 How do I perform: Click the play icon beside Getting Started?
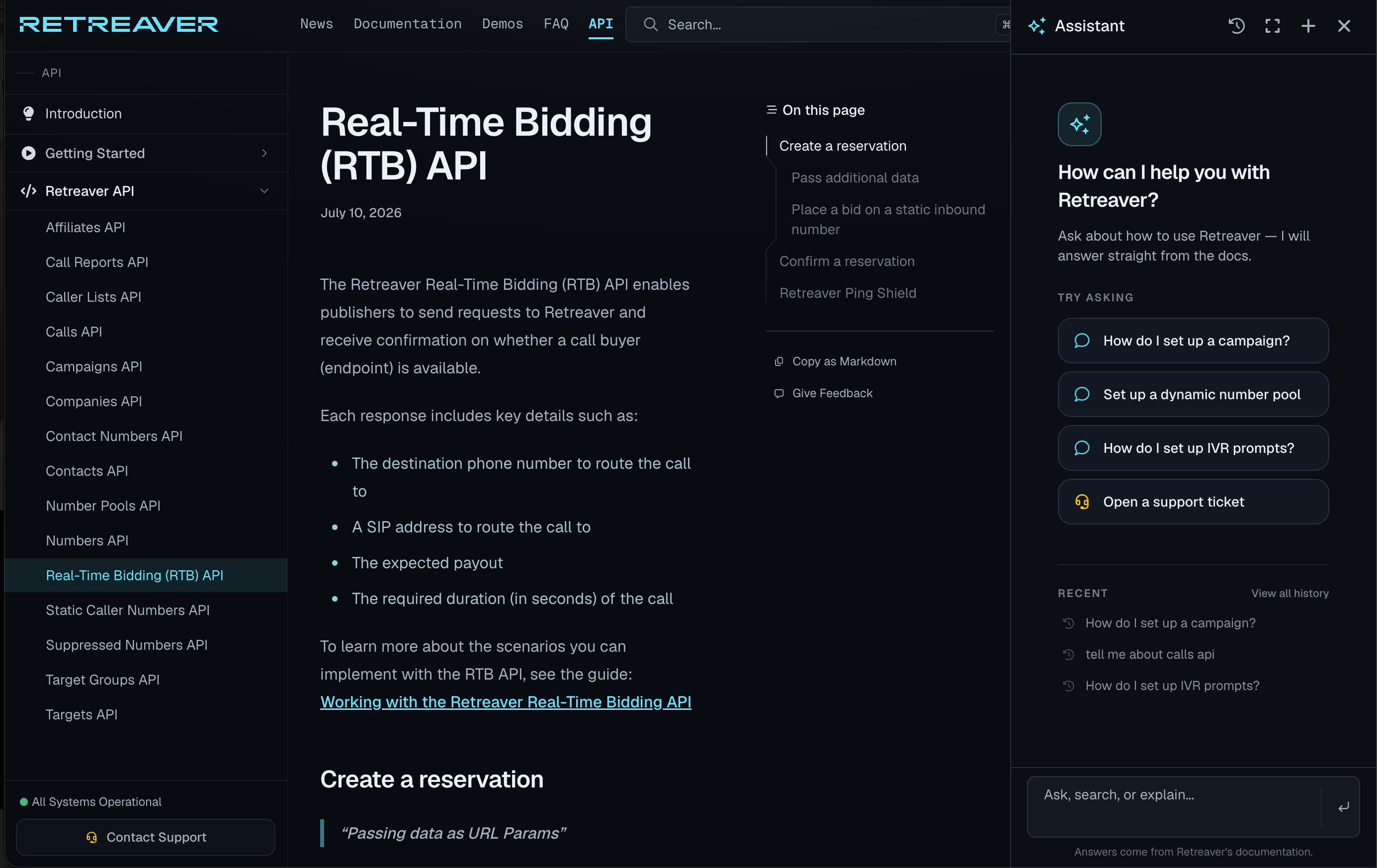coord(28,153)
